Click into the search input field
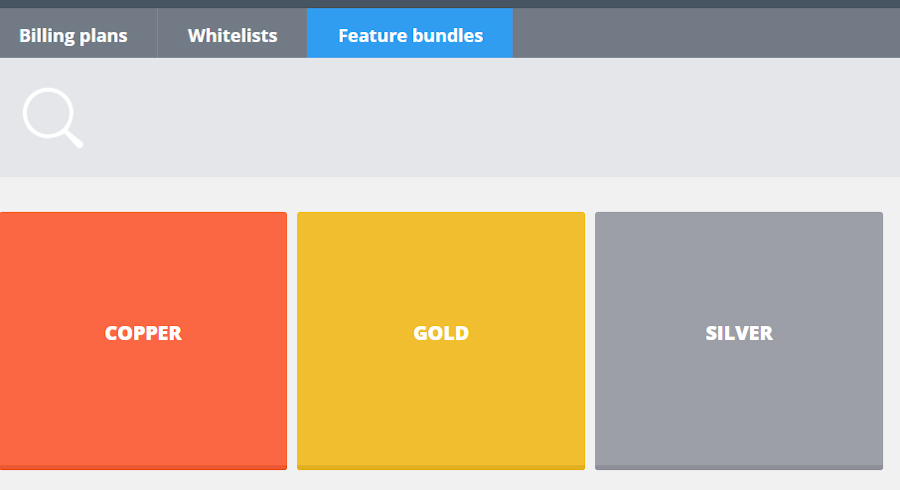900x490 pixels. point(480,118)
